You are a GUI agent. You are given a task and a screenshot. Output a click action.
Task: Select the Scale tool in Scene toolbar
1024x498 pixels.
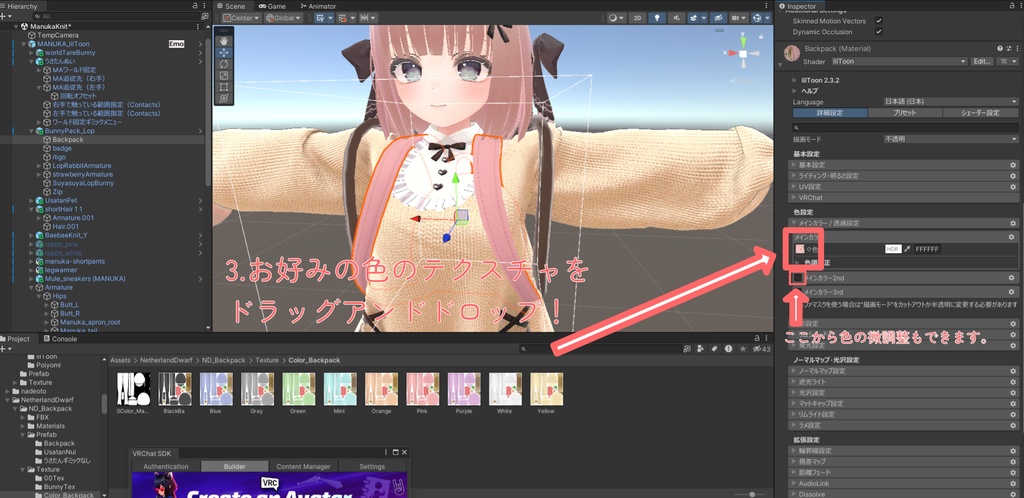pos(224,75)
